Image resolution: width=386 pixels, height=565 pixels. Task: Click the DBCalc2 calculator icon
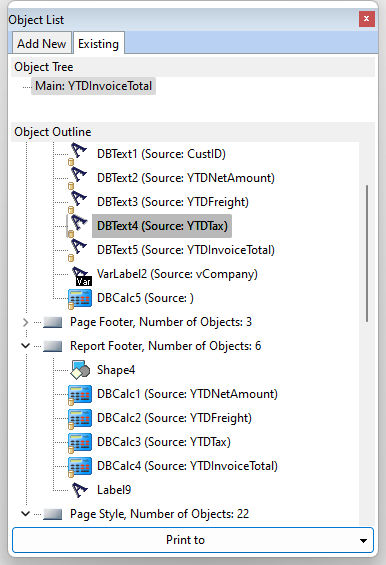tap(80, 419)
